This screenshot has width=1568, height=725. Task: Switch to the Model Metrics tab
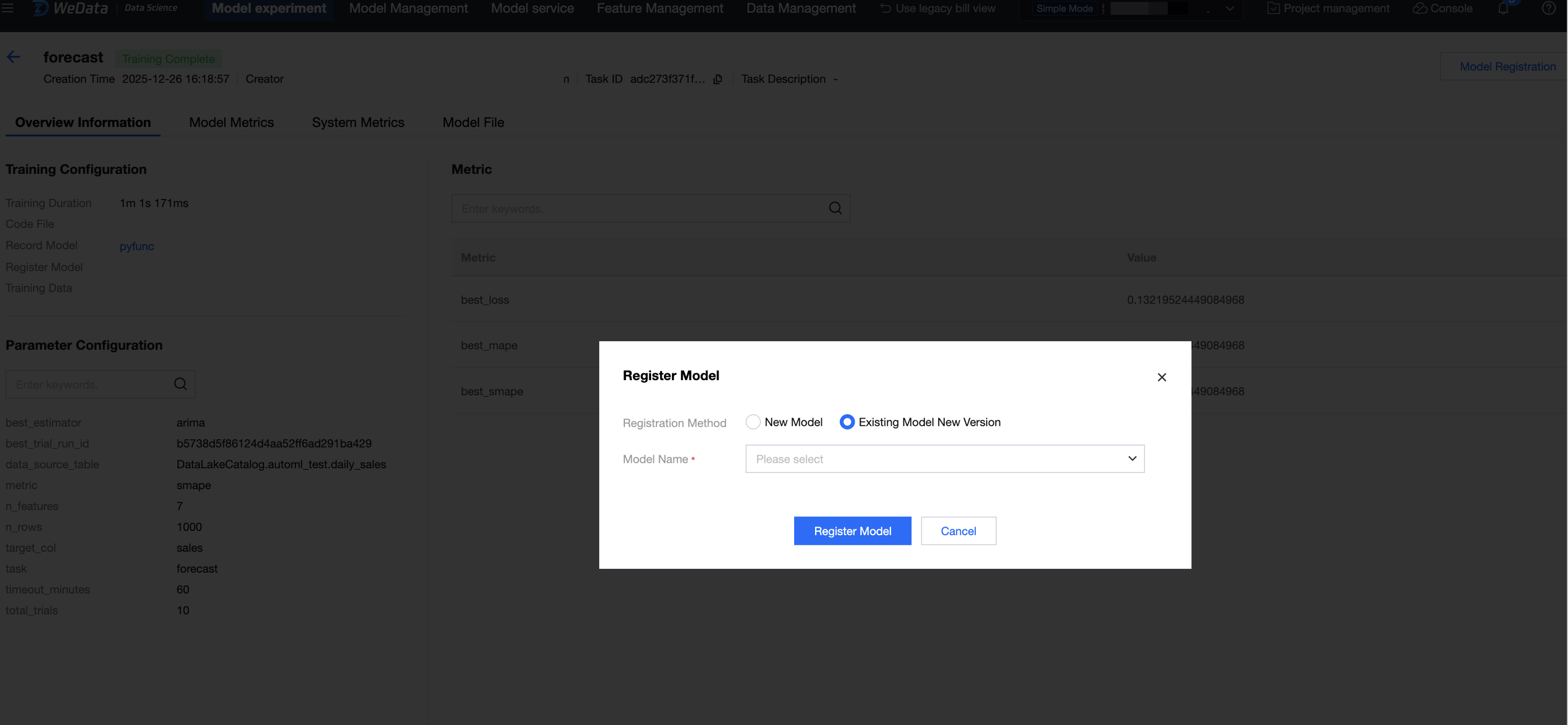coord(232,122)
